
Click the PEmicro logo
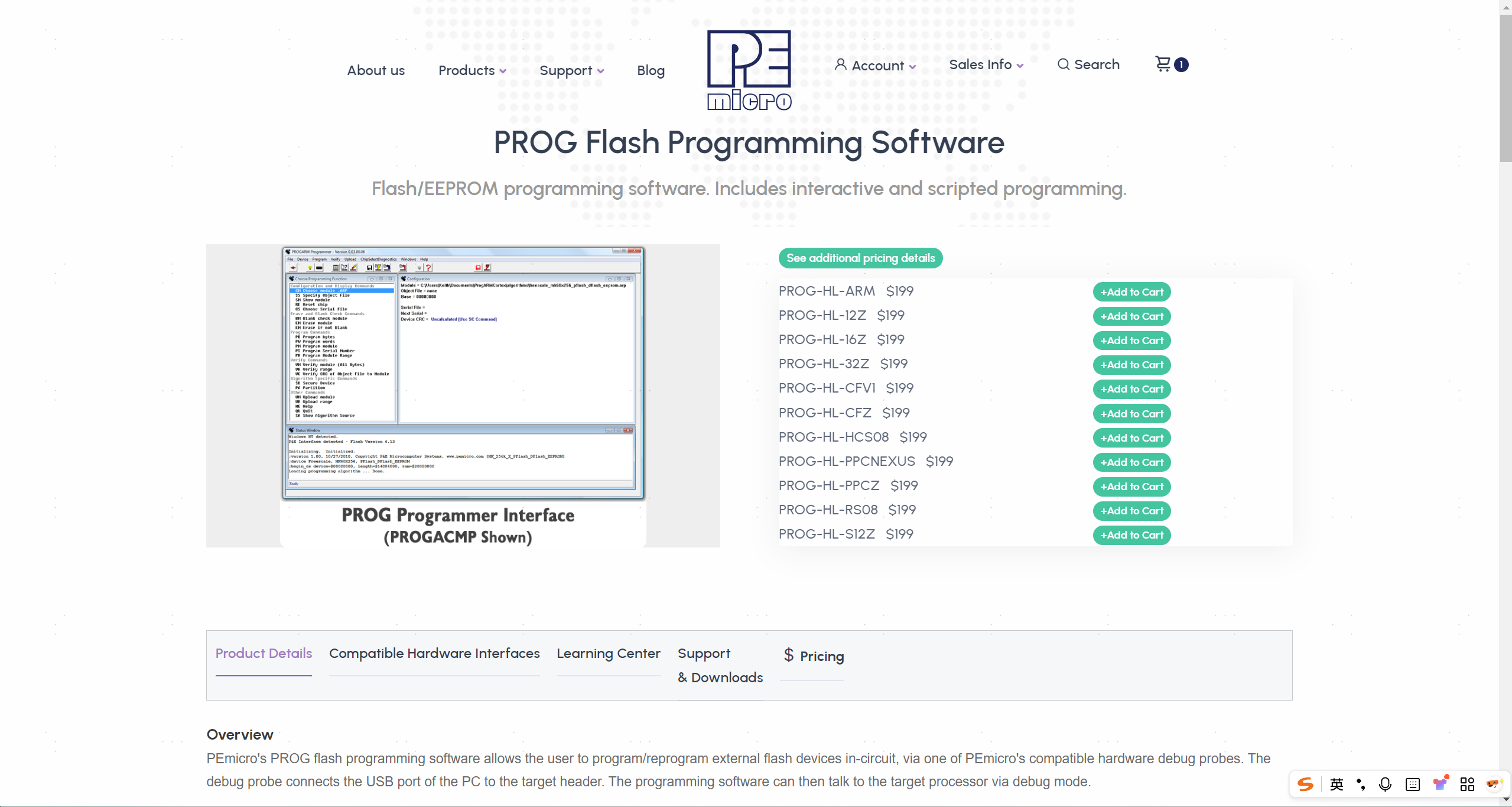point(749,70)
